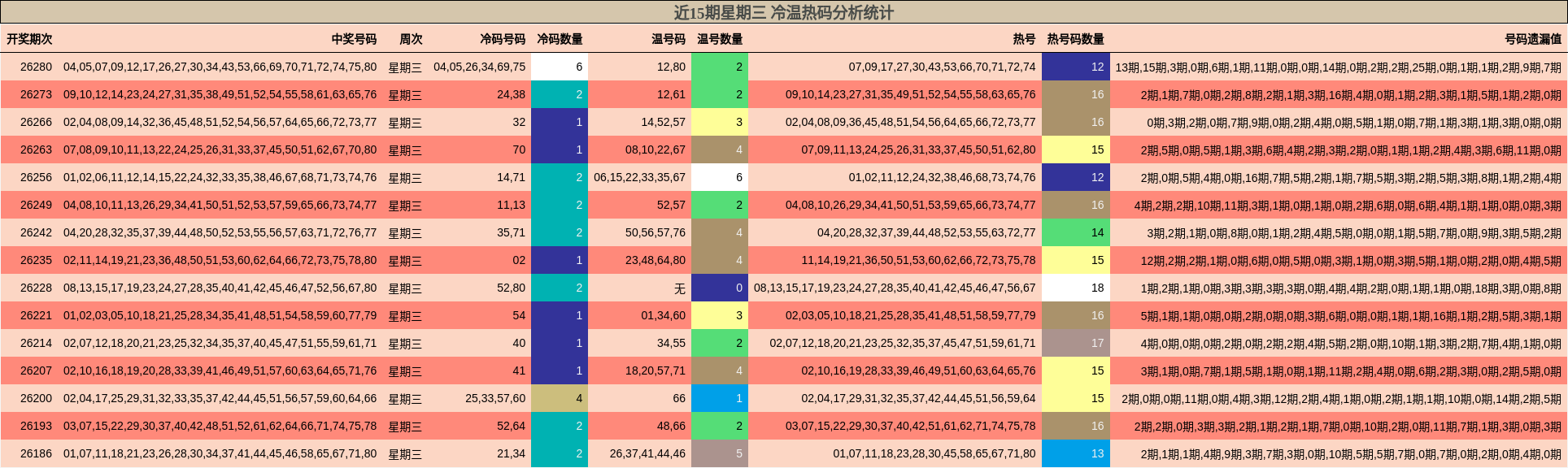
Task: Click cold numbers cell 04,05,26,34,69,75
Action: [x=480, y=67]
